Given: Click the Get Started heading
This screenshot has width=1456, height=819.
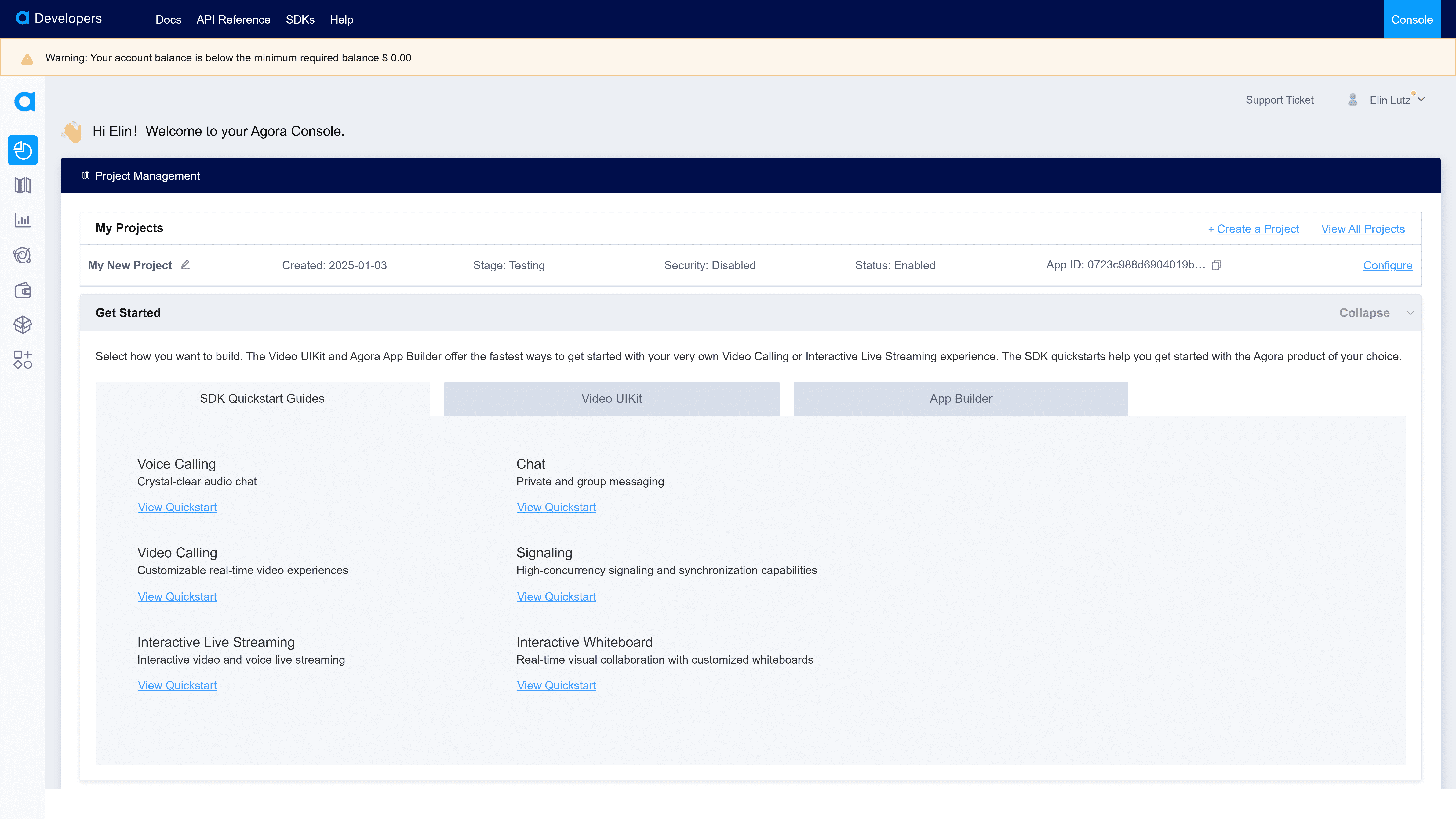Looking at the screenshot, I should tap(128, 313).
